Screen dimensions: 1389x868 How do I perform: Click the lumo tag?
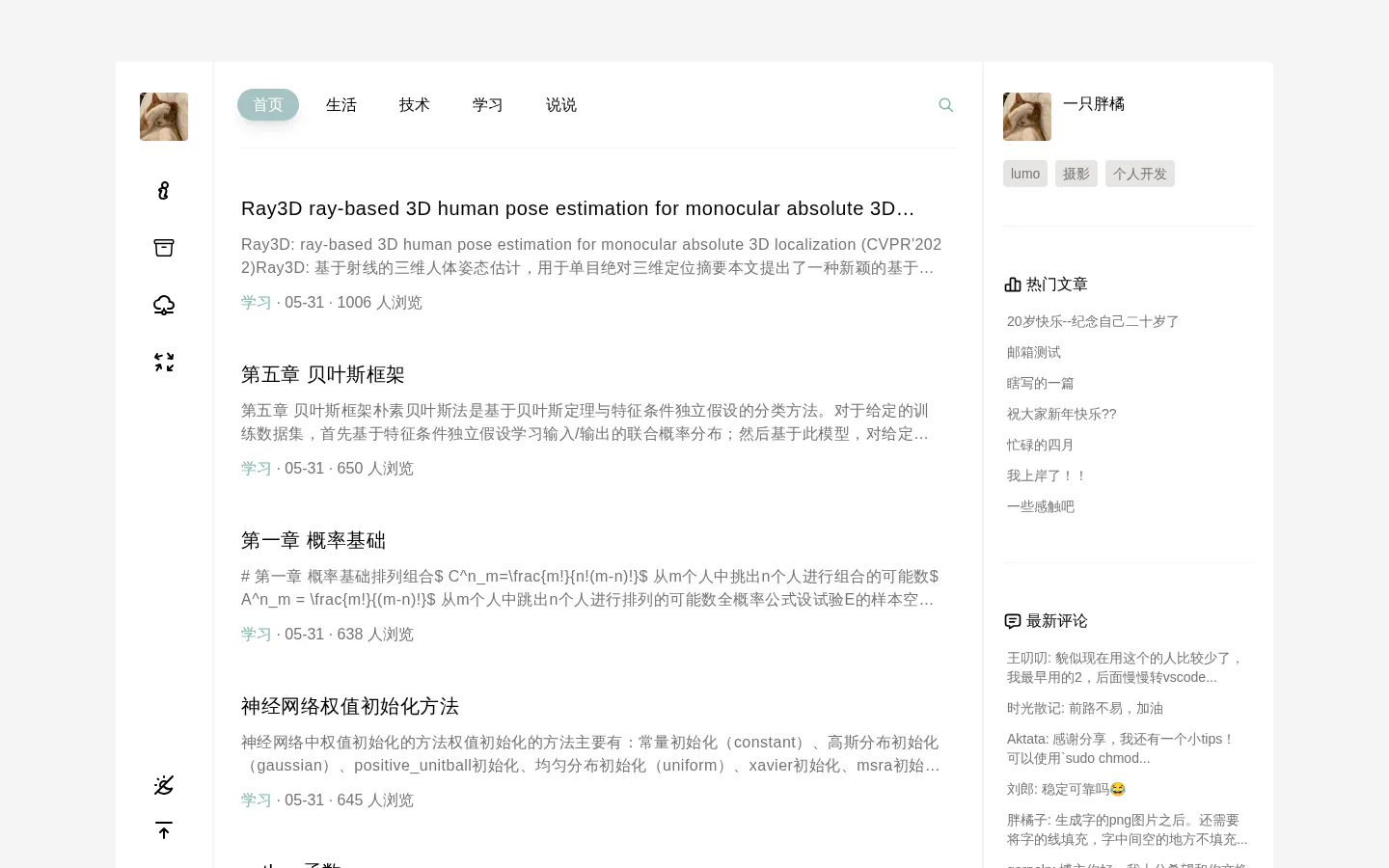1025,174
